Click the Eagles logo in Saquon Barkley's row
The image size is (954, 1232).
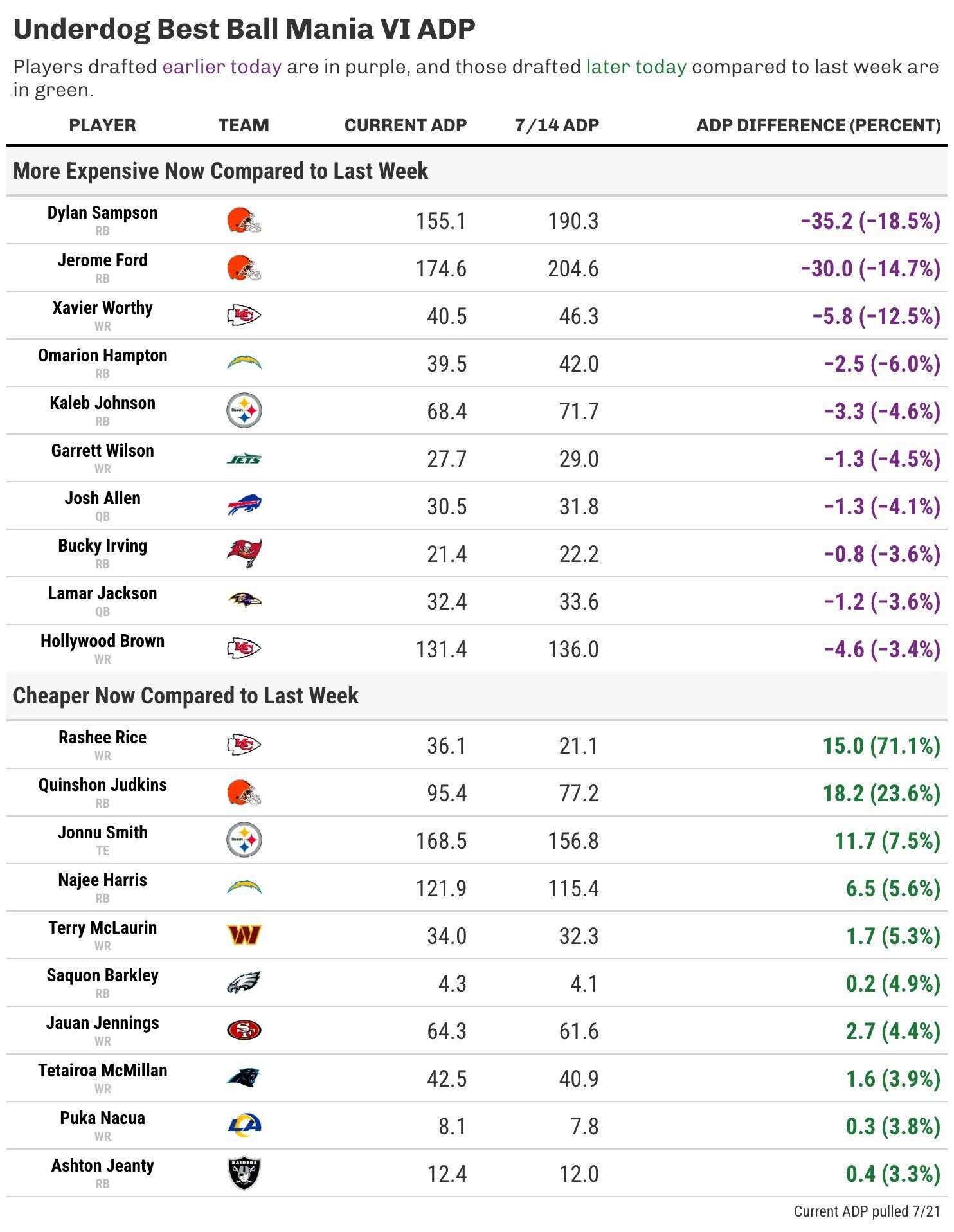coord(244,983)
